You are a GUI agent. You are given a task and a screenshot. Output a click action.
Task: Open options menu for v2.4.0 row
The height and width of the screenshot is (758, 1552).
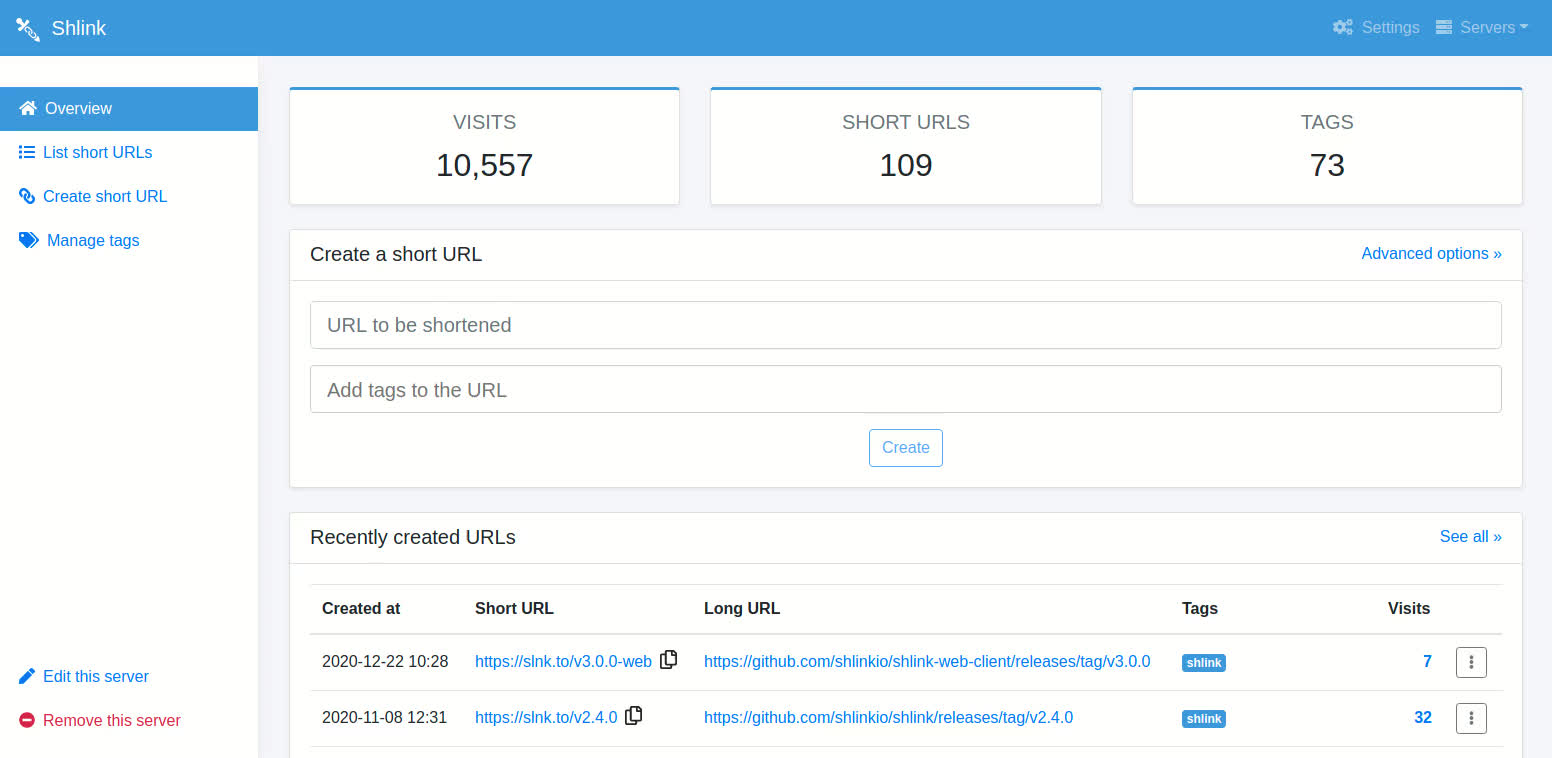1471,718
